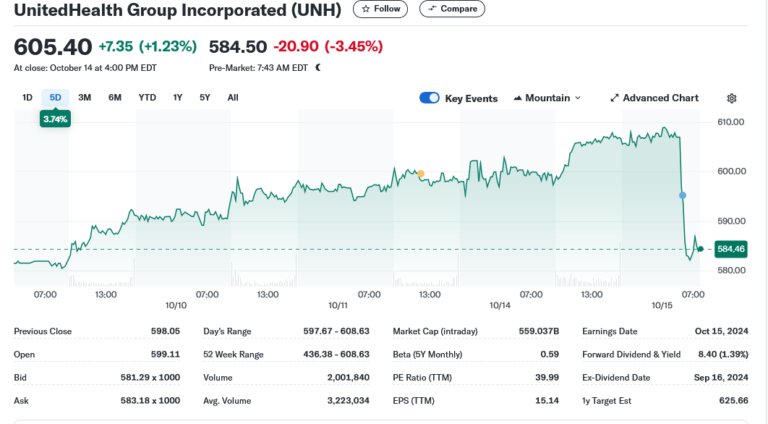Click the Day's Range label
The width and height of the screenshot is (768, 424).
click(x=227, y=331)
